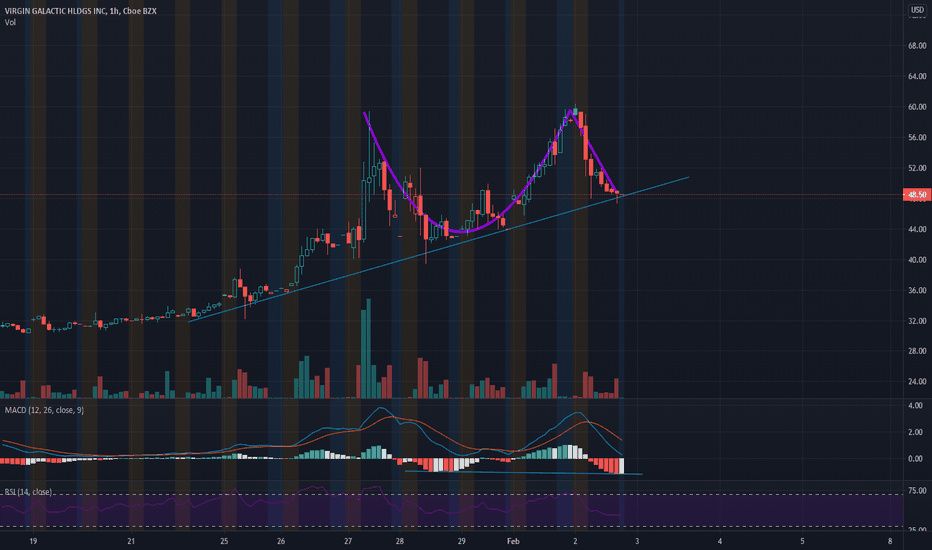Open the MACD (12, 26, close, 9) legend
932x550 pixels.
pyautogui.click(x=45, y=410)
